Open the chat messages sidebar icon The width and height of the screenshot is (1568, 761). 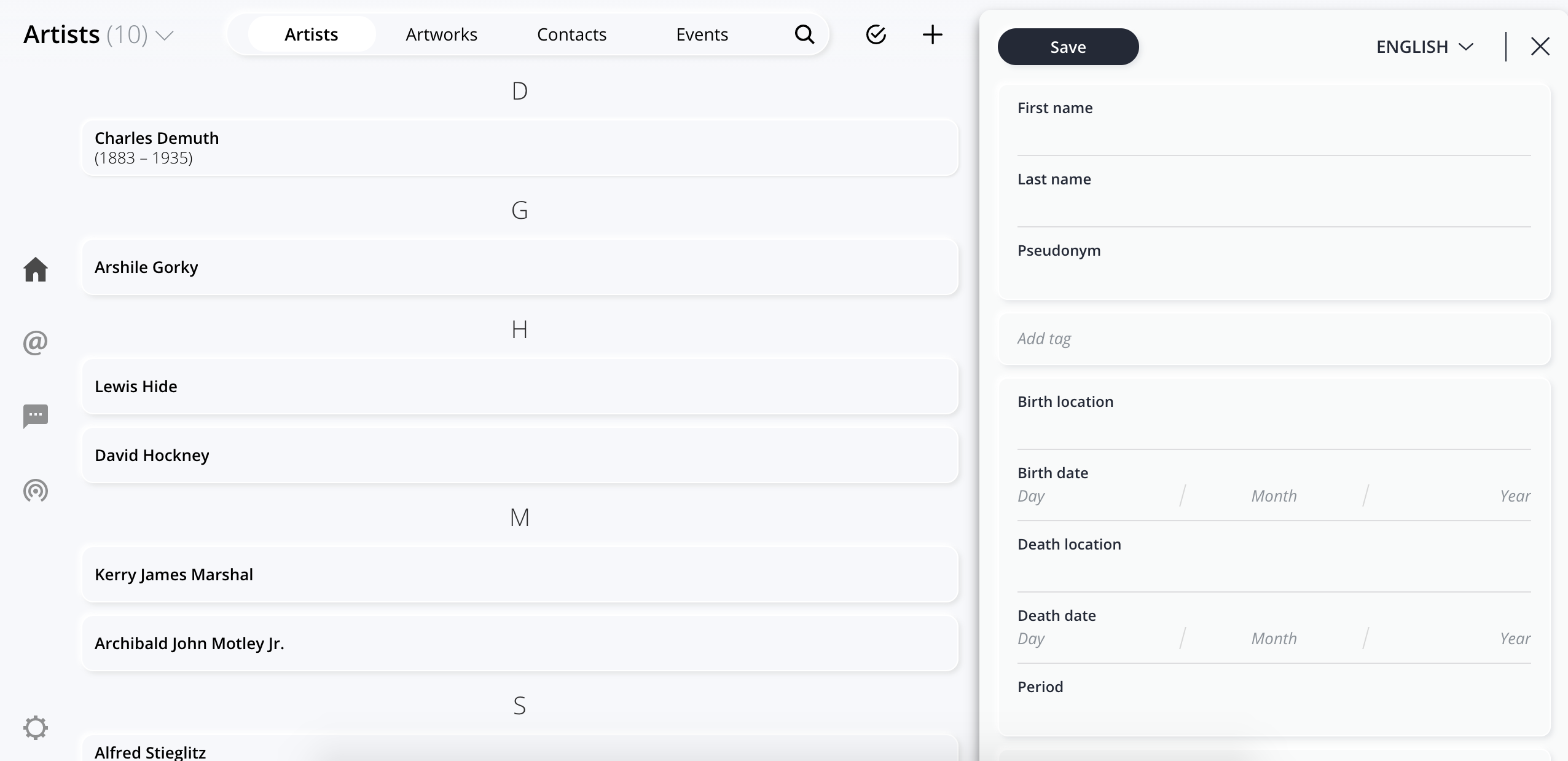click(36, 416)
